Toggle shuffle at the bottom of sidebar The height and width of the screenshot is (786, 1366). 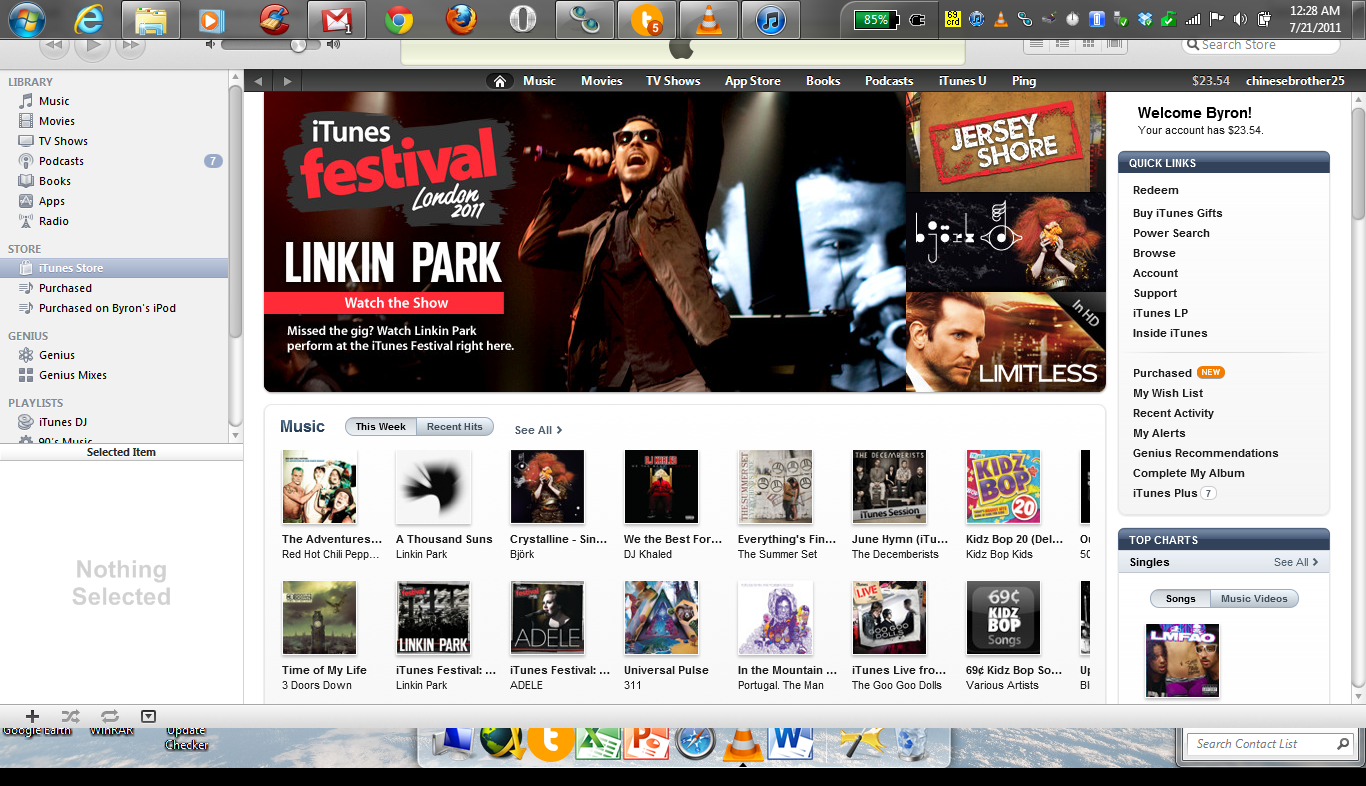coord(70,716)
